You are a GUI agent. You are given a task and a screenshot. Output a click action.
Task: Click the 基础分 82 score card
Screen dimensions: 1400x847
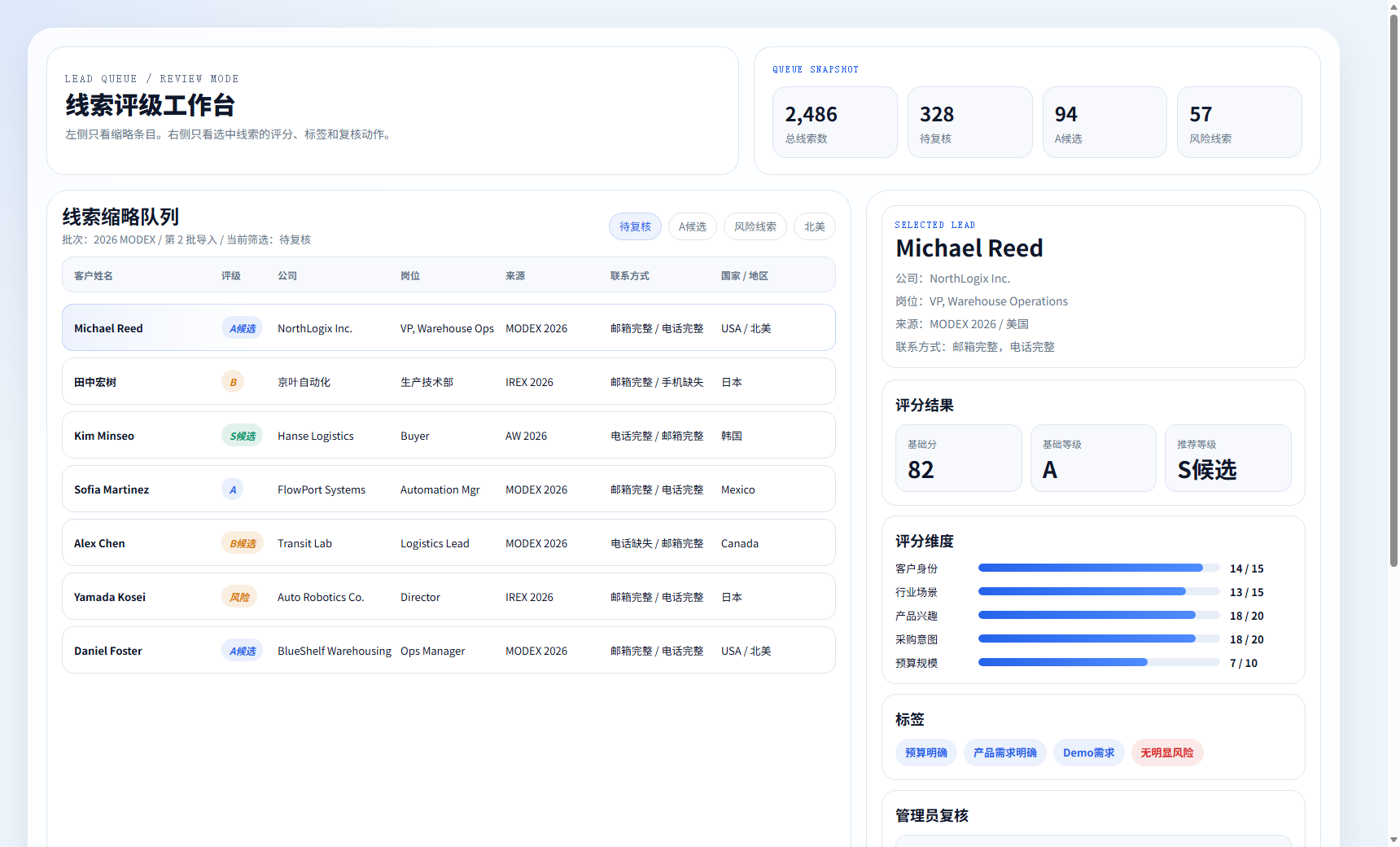959,458
